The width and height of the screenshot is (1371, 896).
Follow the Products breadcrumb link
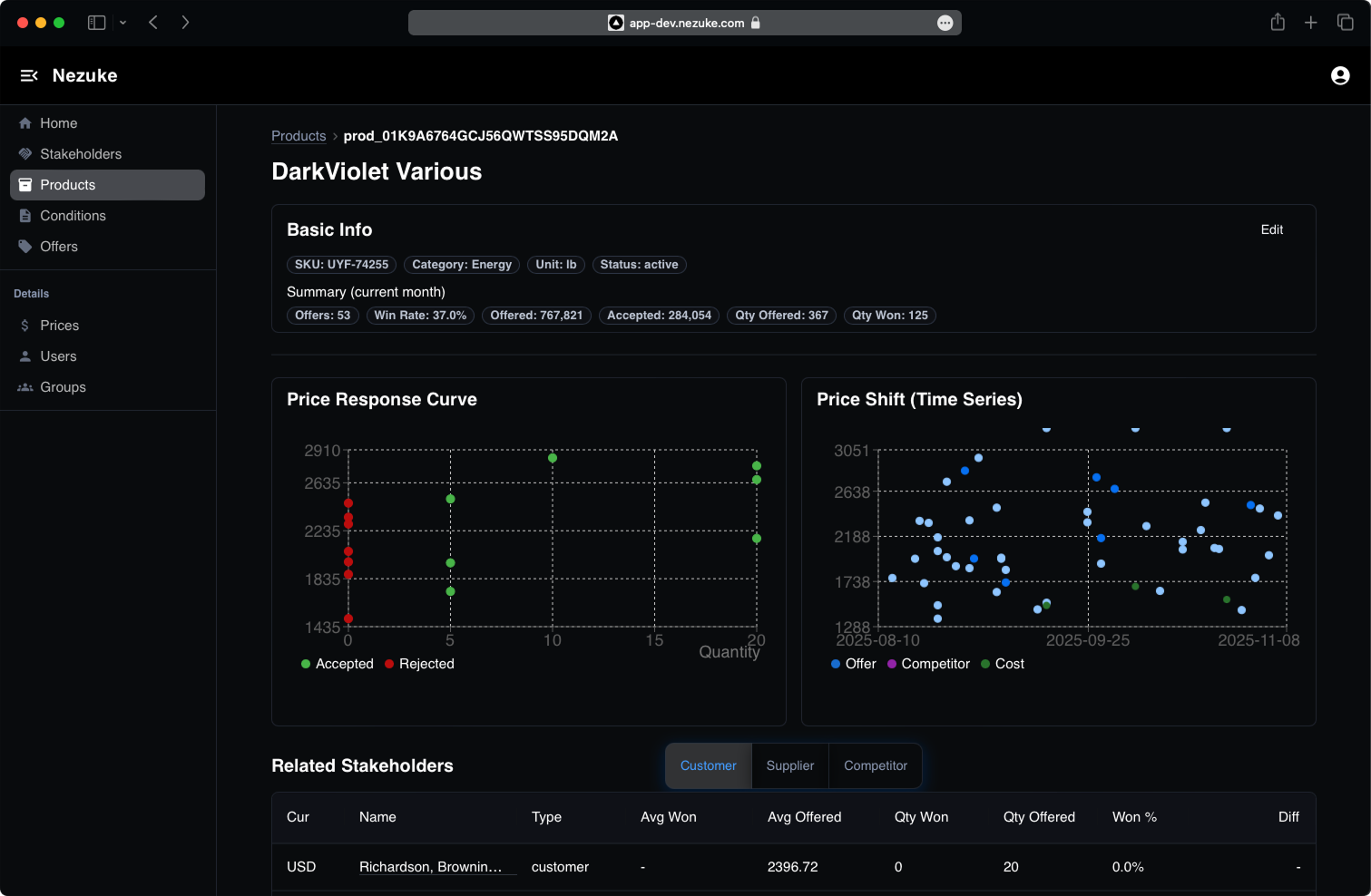coord(299,135)
